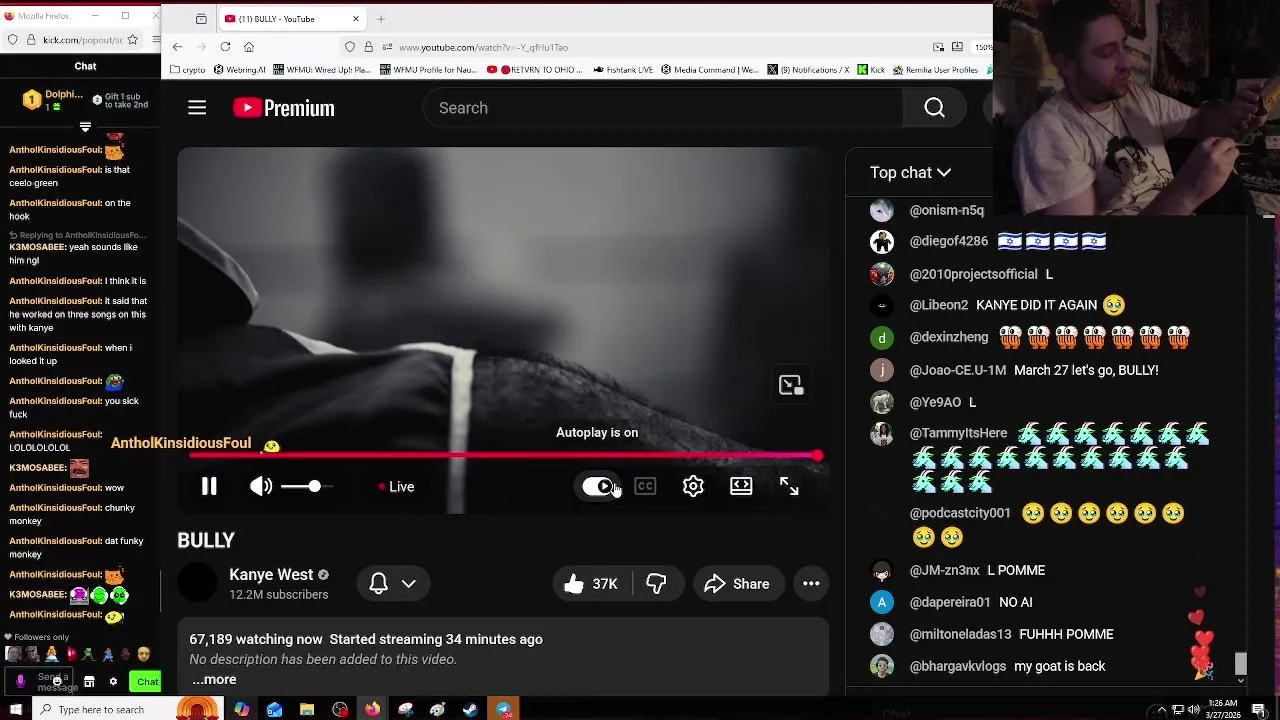1280x720 pixels.
Task: Like the video with 37K thumbs up
Action: [x=591, y=584]
